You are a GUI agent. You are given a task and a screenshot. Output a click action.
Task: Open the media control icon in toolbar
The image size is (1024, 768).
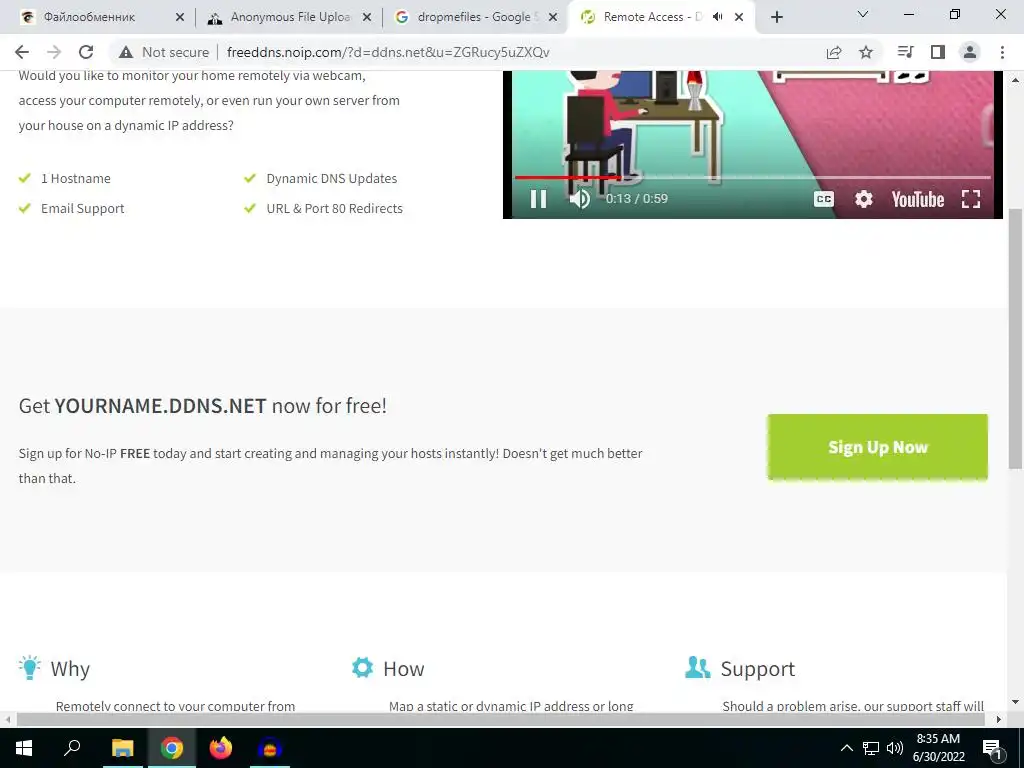905,52
